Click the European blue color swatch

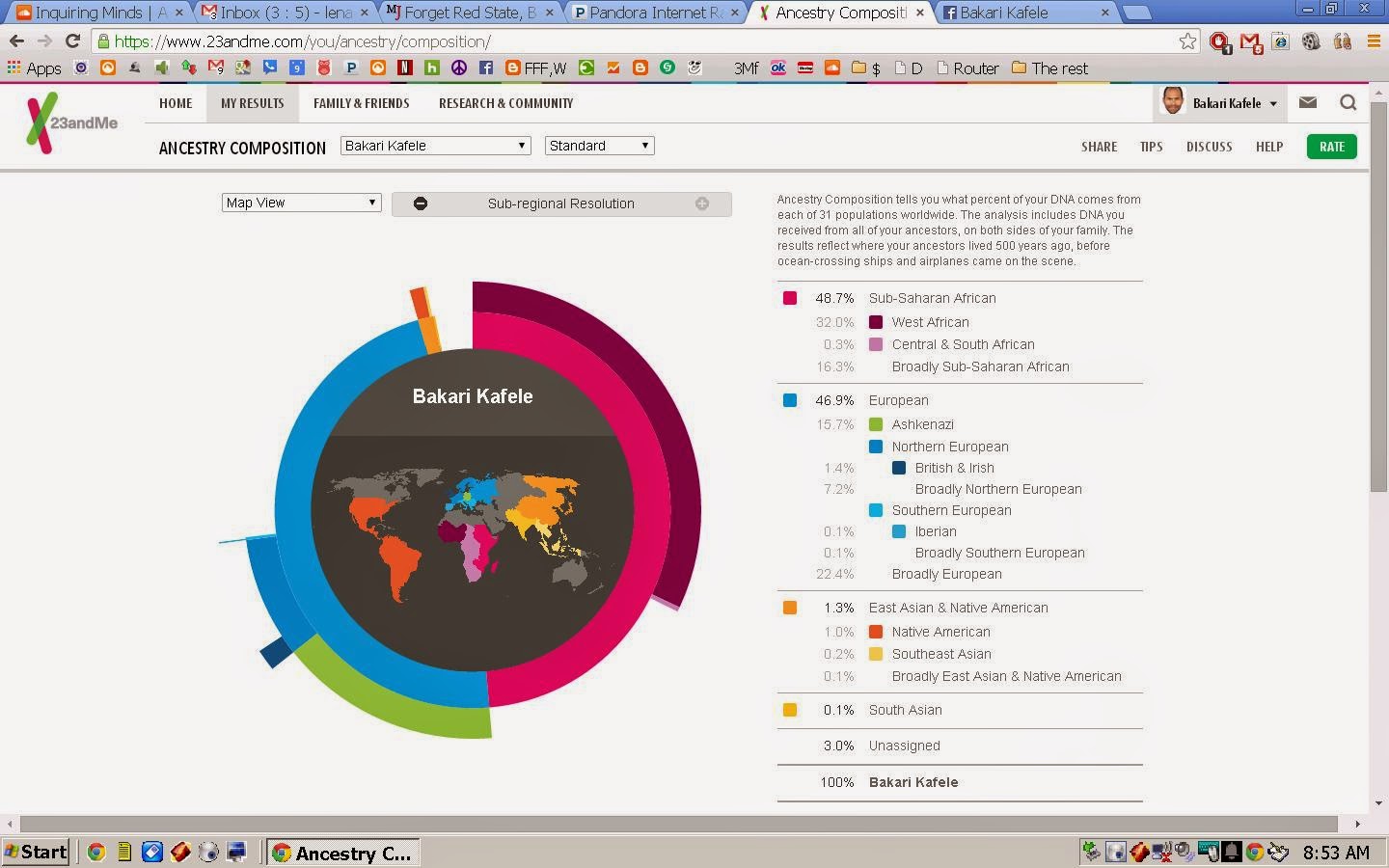[790, 400]
